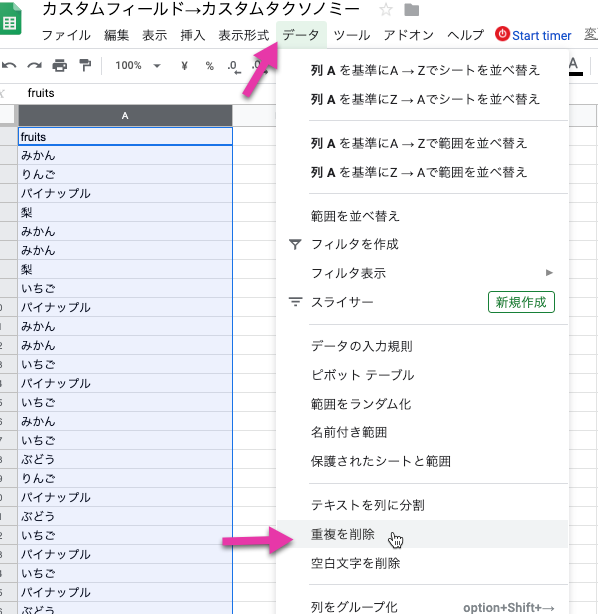598x614 pixels.
Task: Click the Google Sheets home icon
Action: pyautogui.click(x=9, y=19)
